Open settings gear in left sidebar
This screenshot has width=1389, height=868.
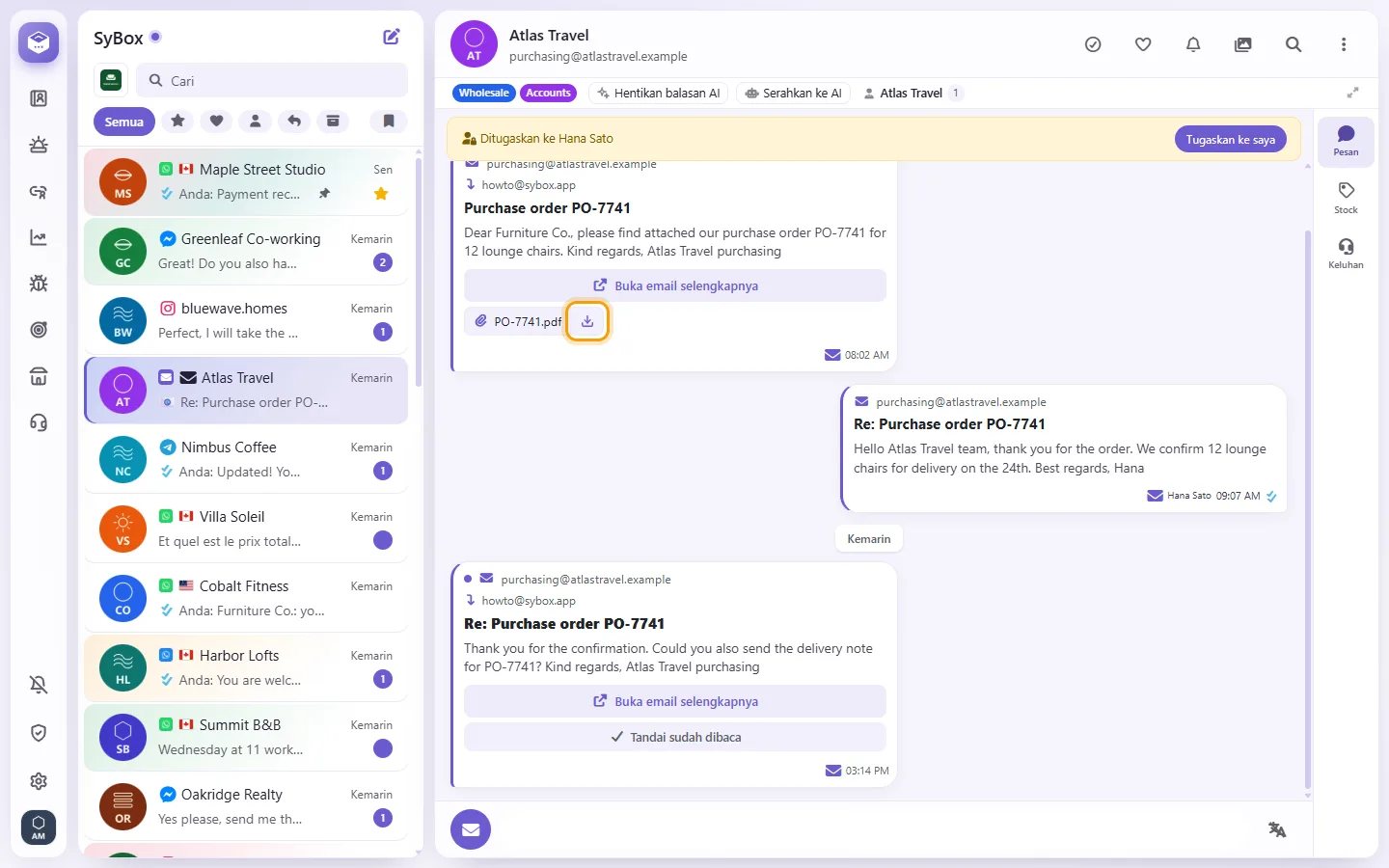coord(39,781)
